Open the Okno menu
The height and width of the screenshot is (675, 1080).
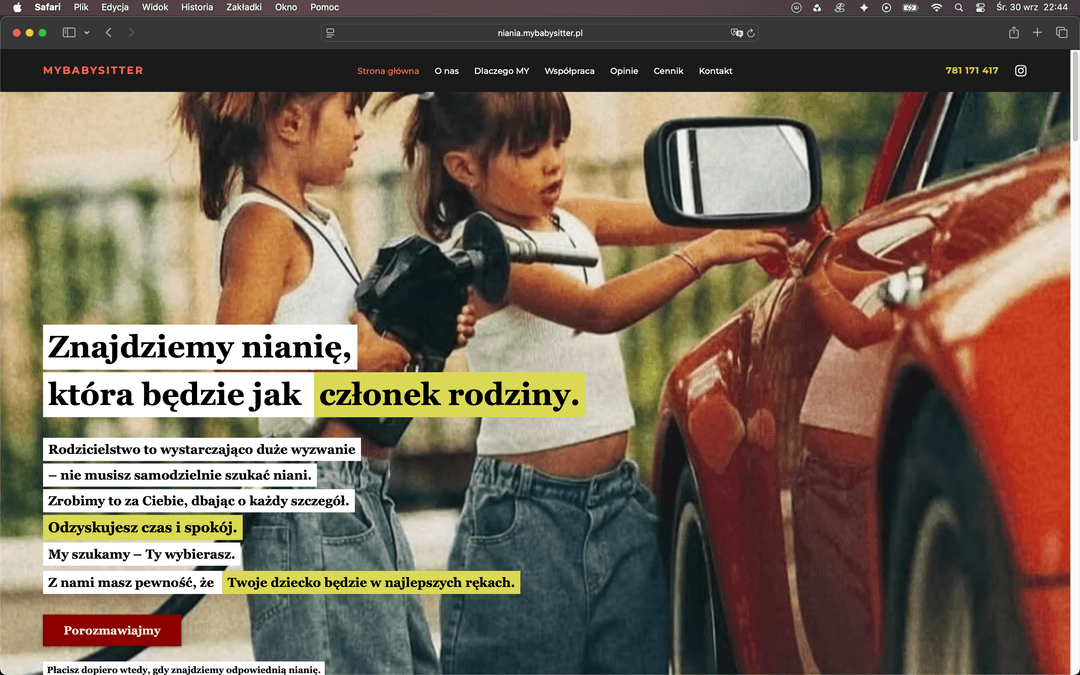coord(286,8)
